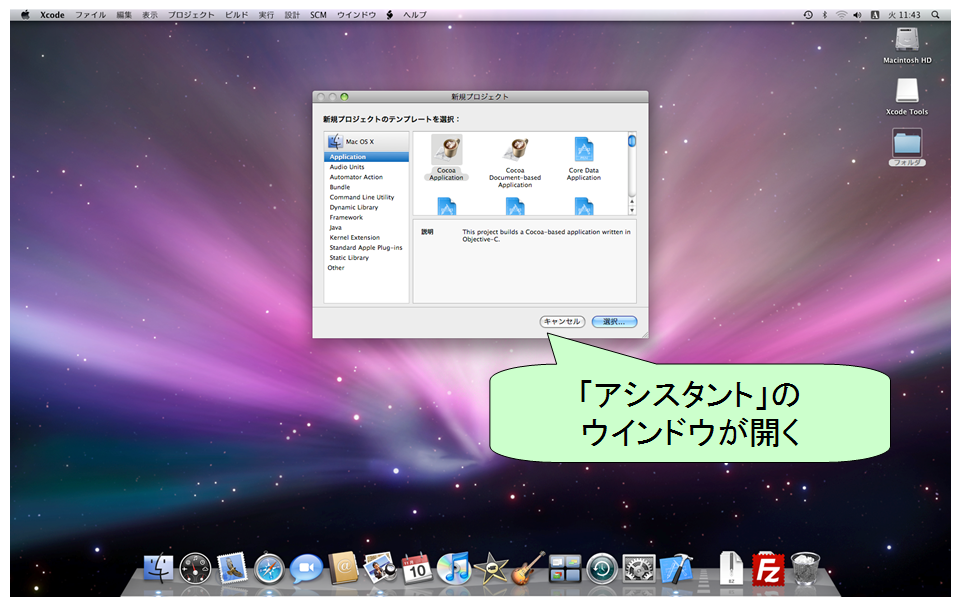Open Spaces from the Dock

(x=565, y=569)
